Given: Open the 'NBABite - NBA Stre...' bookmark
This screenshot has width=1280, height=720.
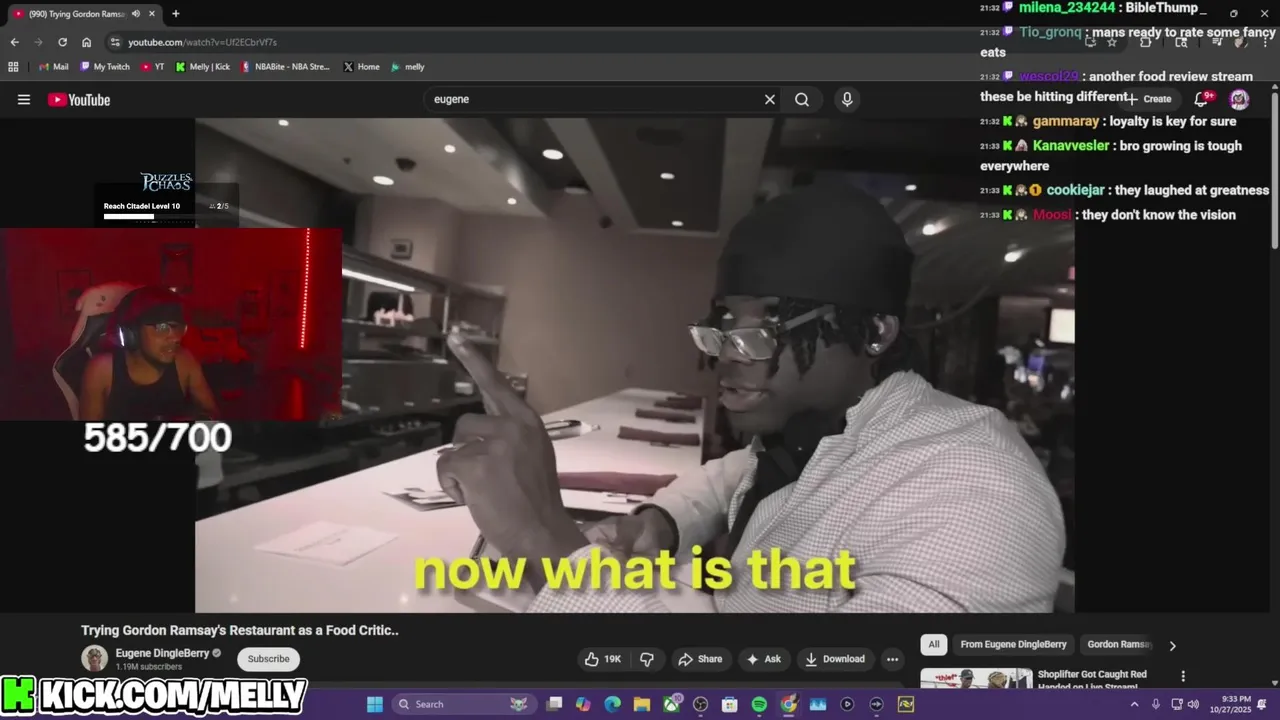Looking at the screenshot, I should click(285, 67).
